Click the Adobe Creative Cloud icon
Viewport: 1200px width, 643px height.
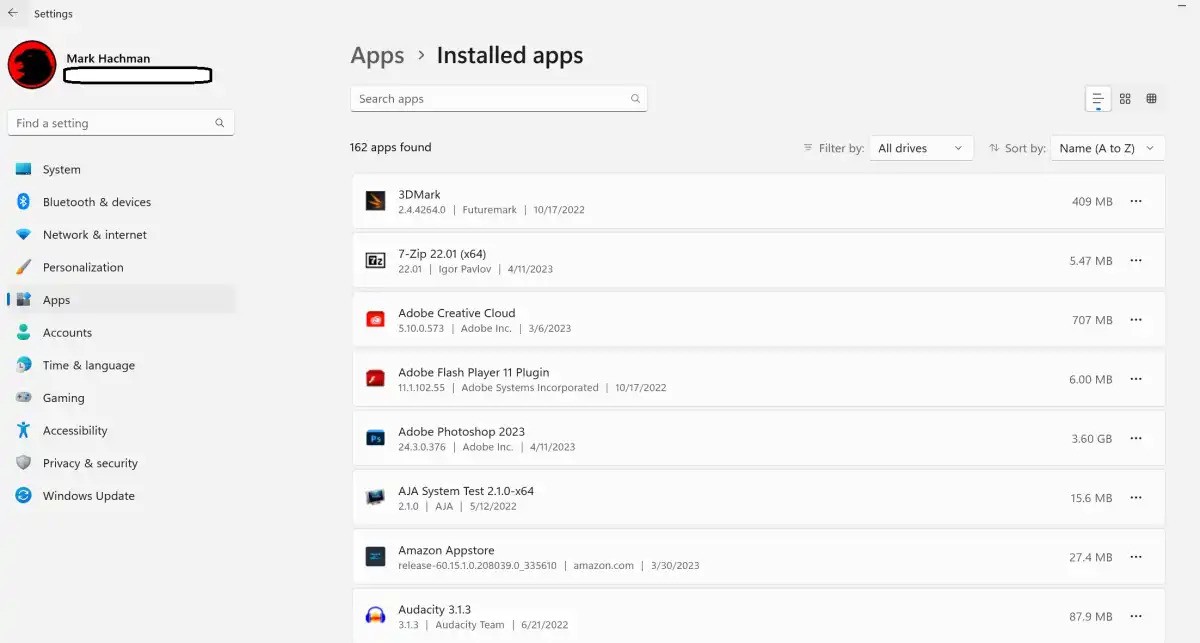[375, 320]
